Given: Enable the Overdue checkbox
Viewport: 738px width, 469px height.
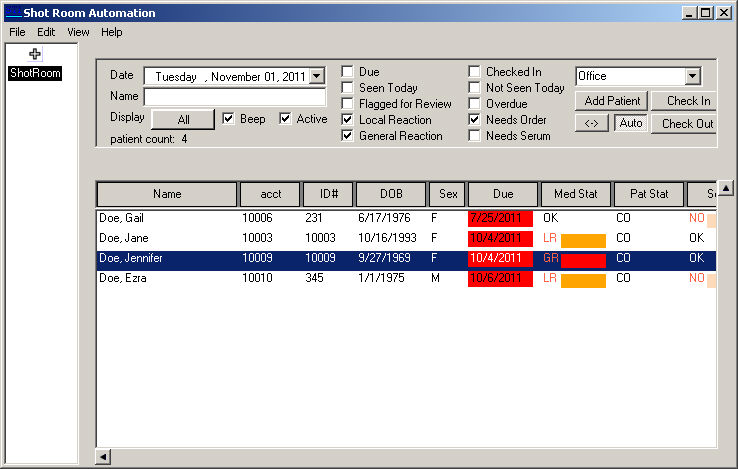Looking at the screenshot, I should (x=474, y=104).
